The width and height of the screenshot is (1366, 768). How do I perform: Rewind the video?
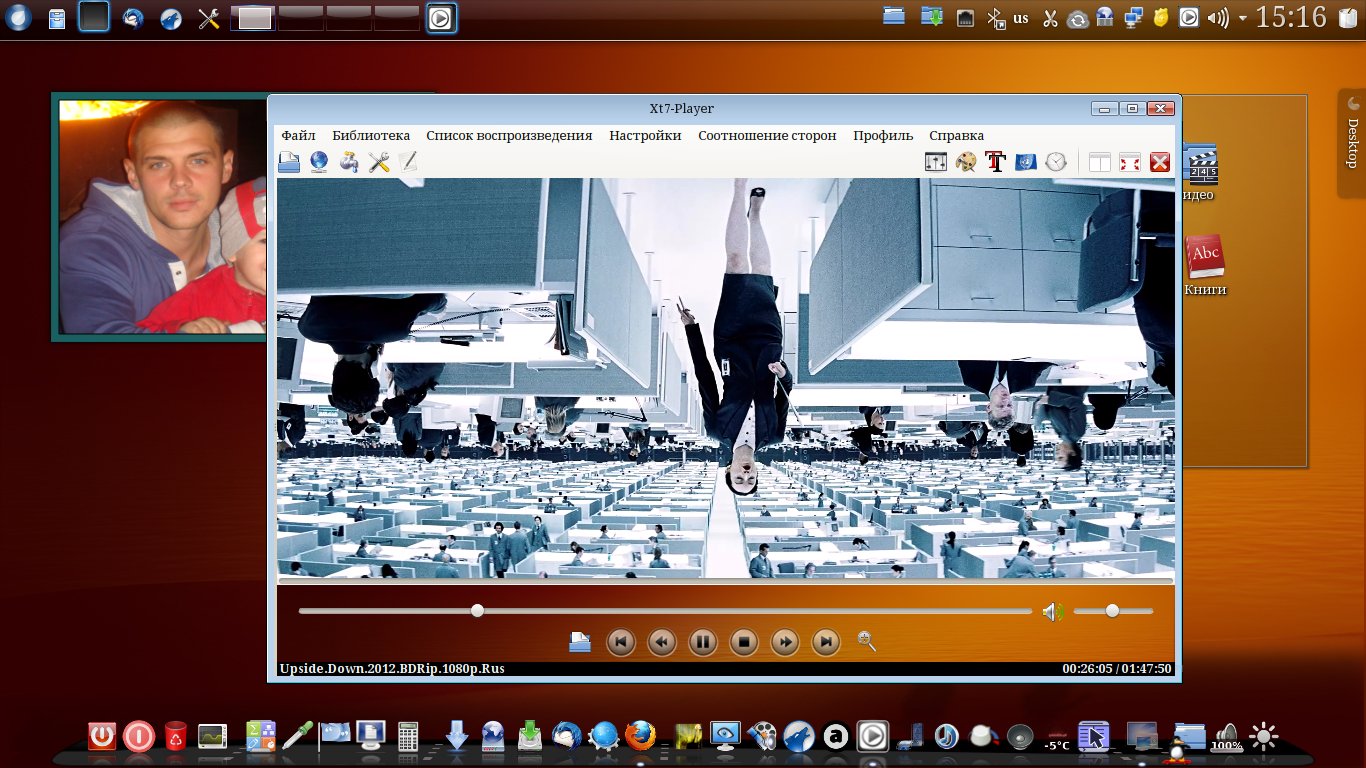point(662,642)
